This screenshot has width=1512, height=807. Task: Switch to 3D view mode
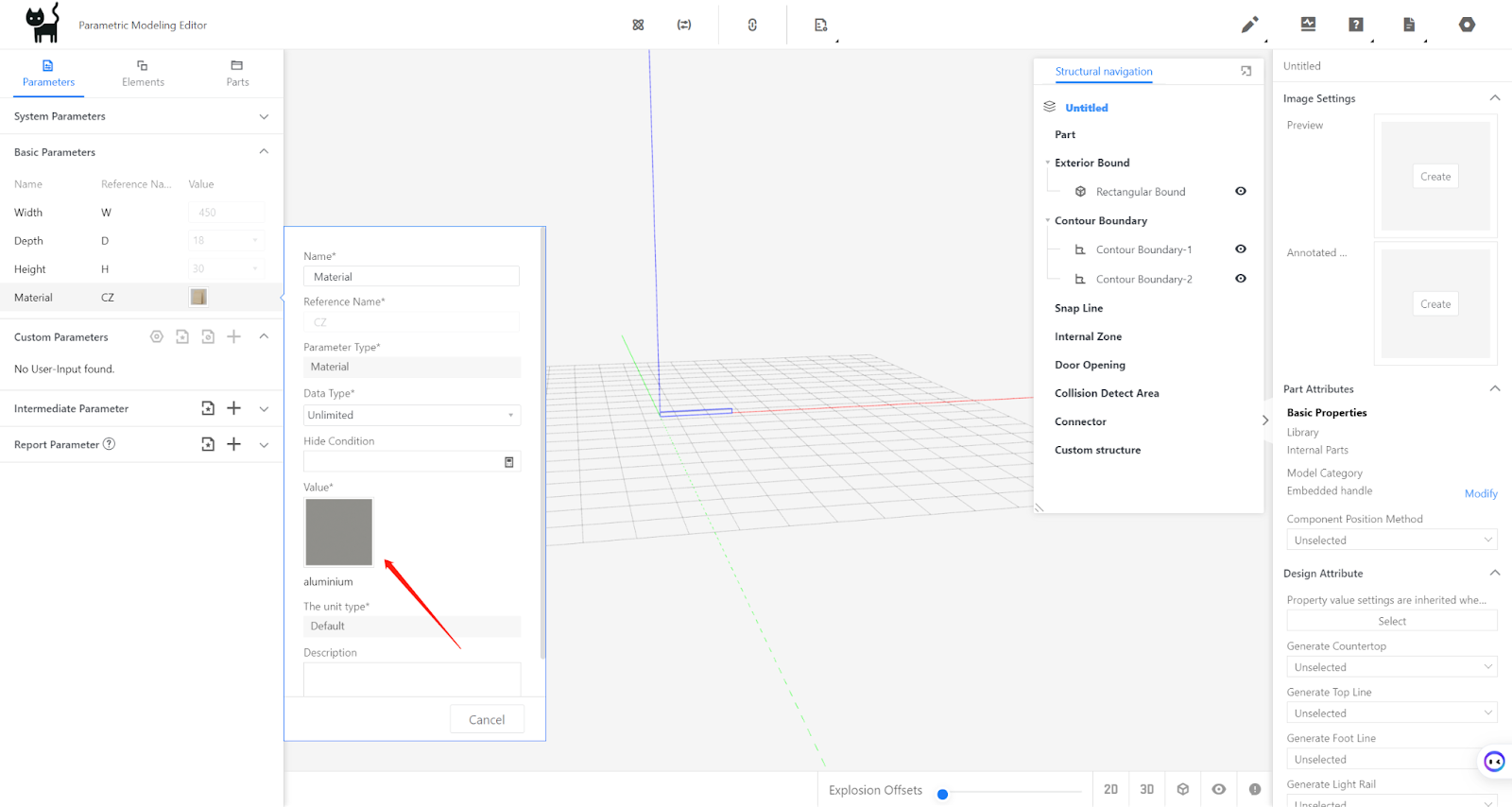(1146, 789)
